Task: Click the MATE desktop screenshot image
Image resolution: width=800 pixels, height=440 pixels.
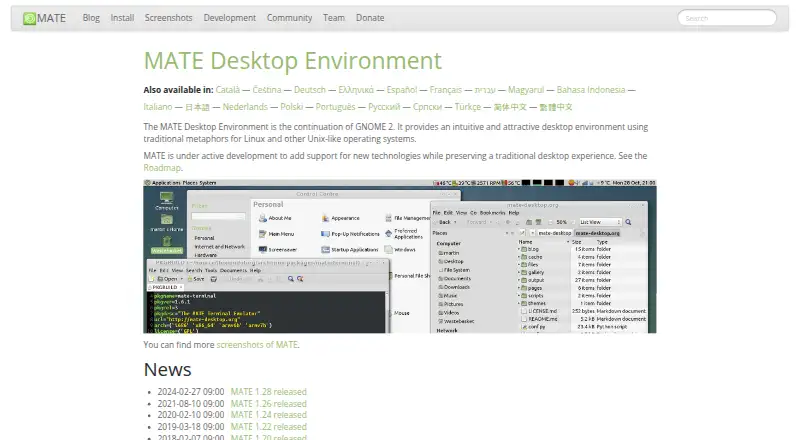Action: [400, 256]
